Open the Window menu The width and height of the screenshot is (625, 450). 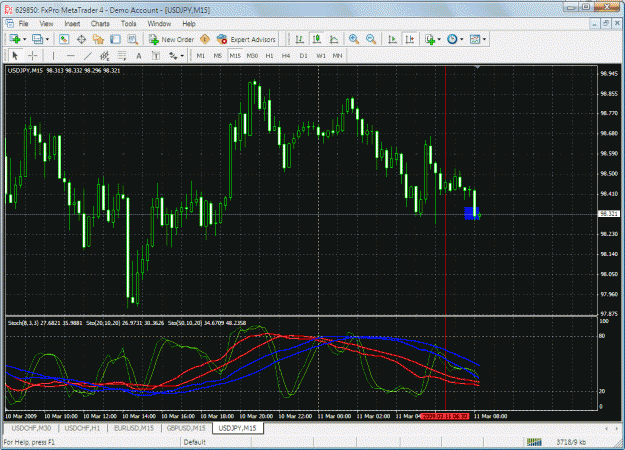[159, 24]
